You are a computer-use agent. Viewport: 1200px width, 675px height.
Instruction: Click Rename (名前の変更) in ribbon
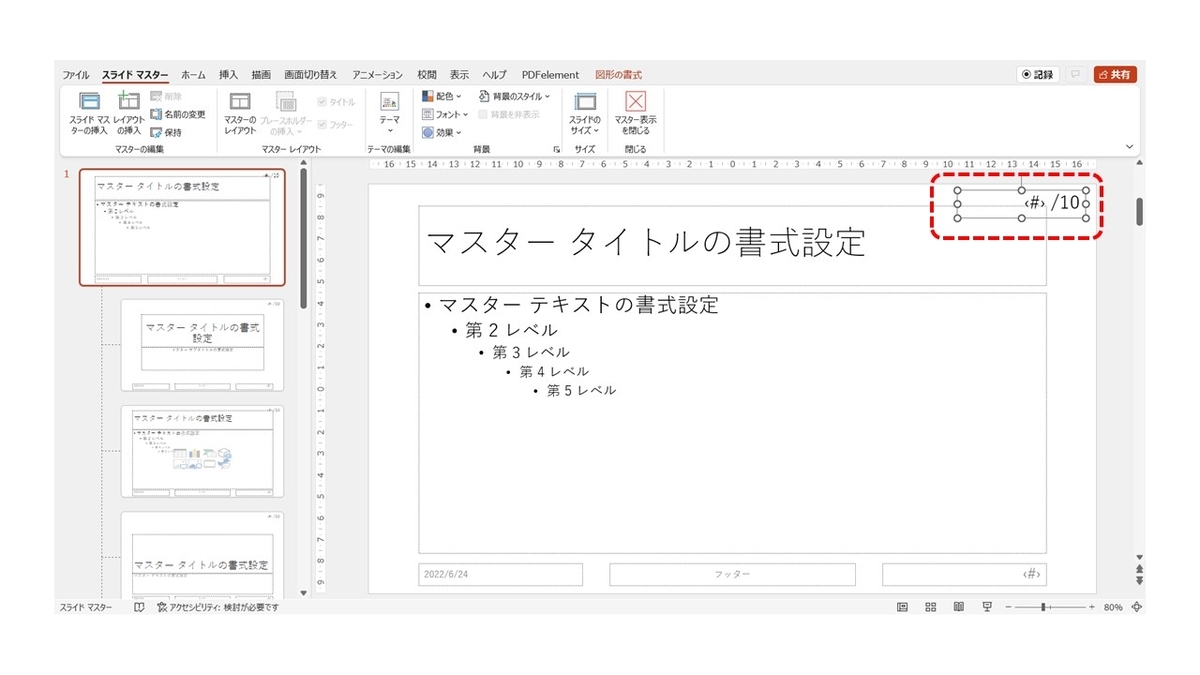(x=178, y=114)
